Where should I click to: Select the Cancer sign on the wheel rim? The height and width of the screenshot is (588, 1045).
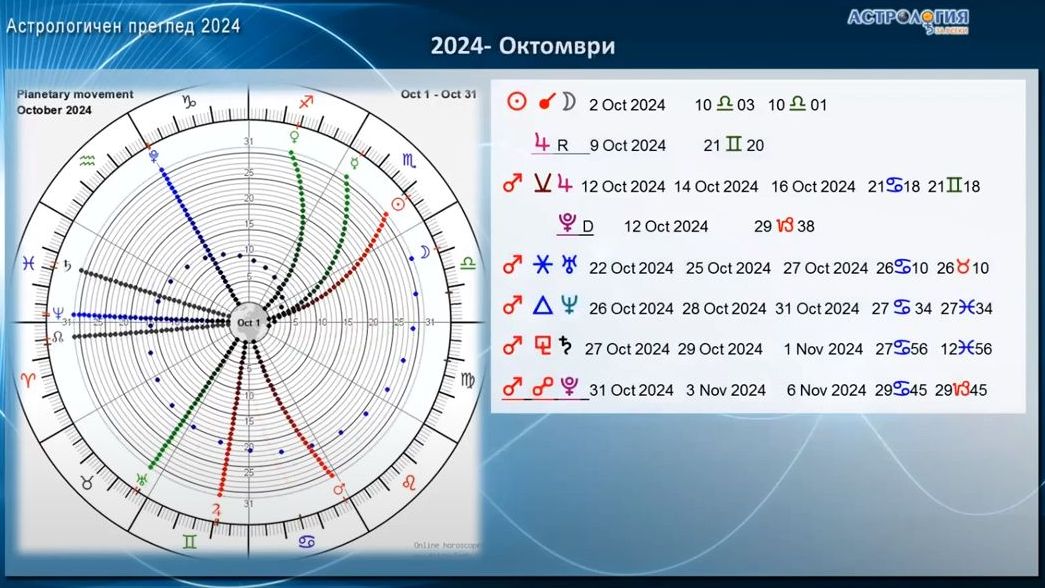[x=306, y=542]
